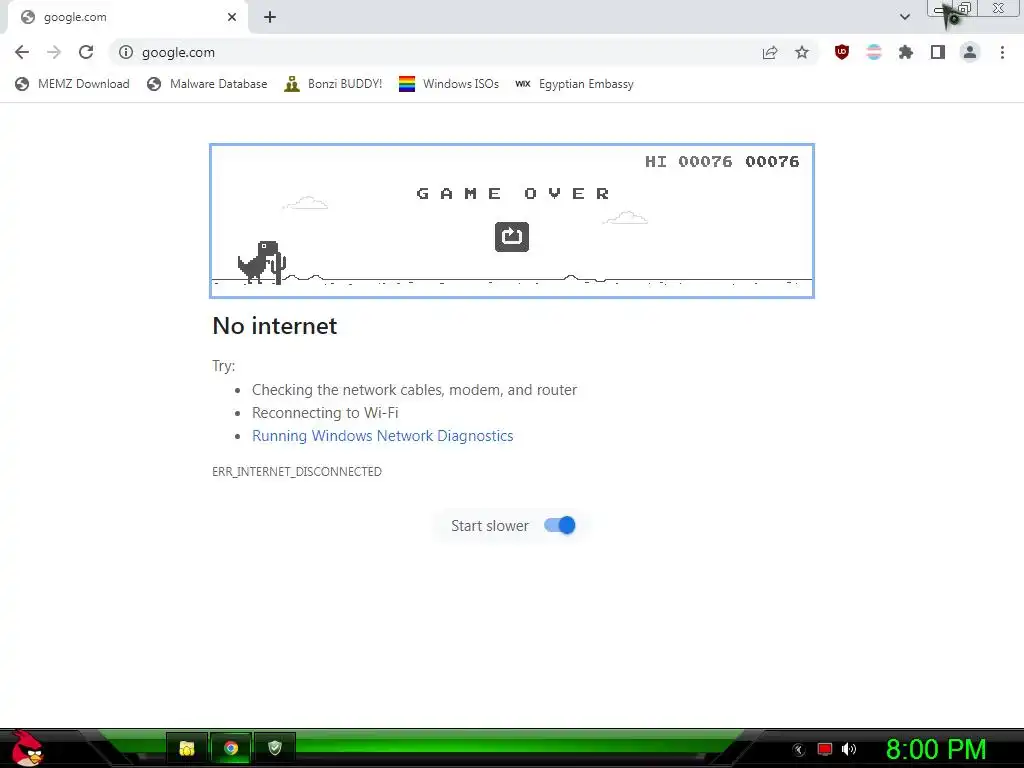Show hidden tray icons arrow
The image size is (1024, 768).
pyautogui.click(x=799, y=750)
